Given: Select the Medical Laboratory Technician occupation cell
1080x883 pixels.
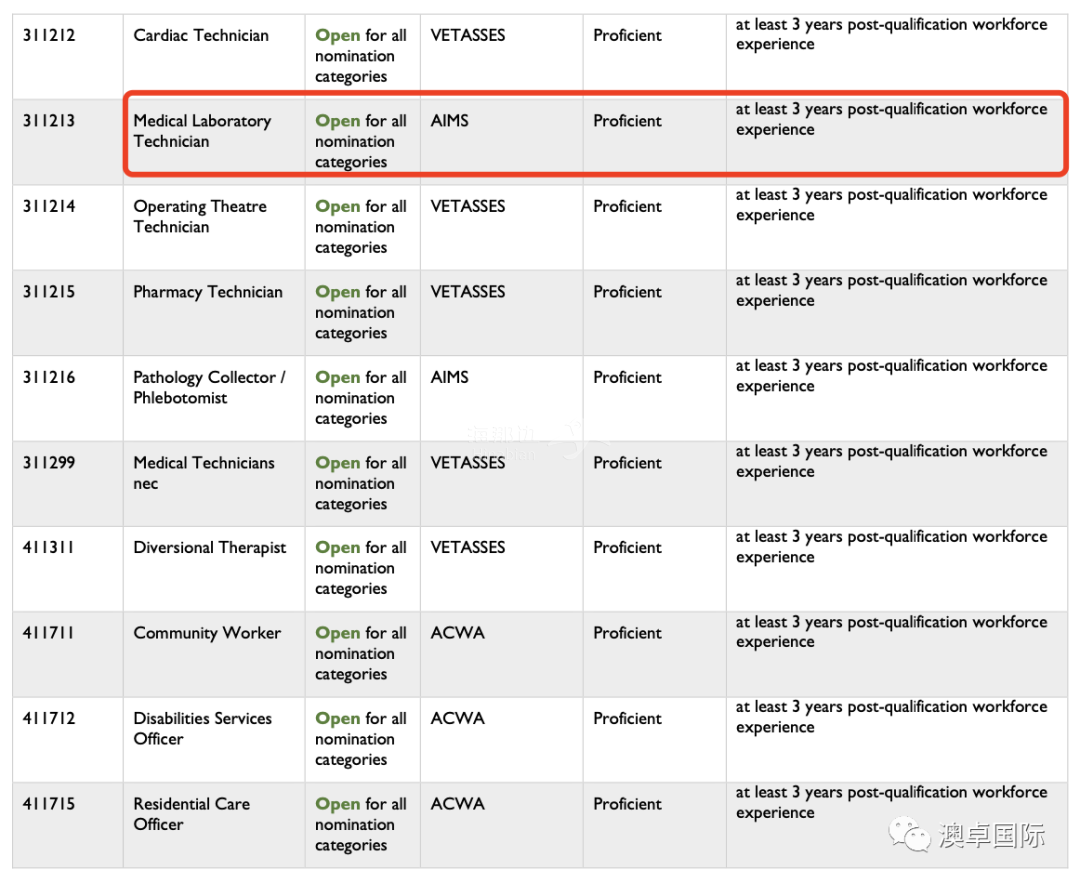Looking at the screenshot, I should pyautogui.click(x=202, y=131).
